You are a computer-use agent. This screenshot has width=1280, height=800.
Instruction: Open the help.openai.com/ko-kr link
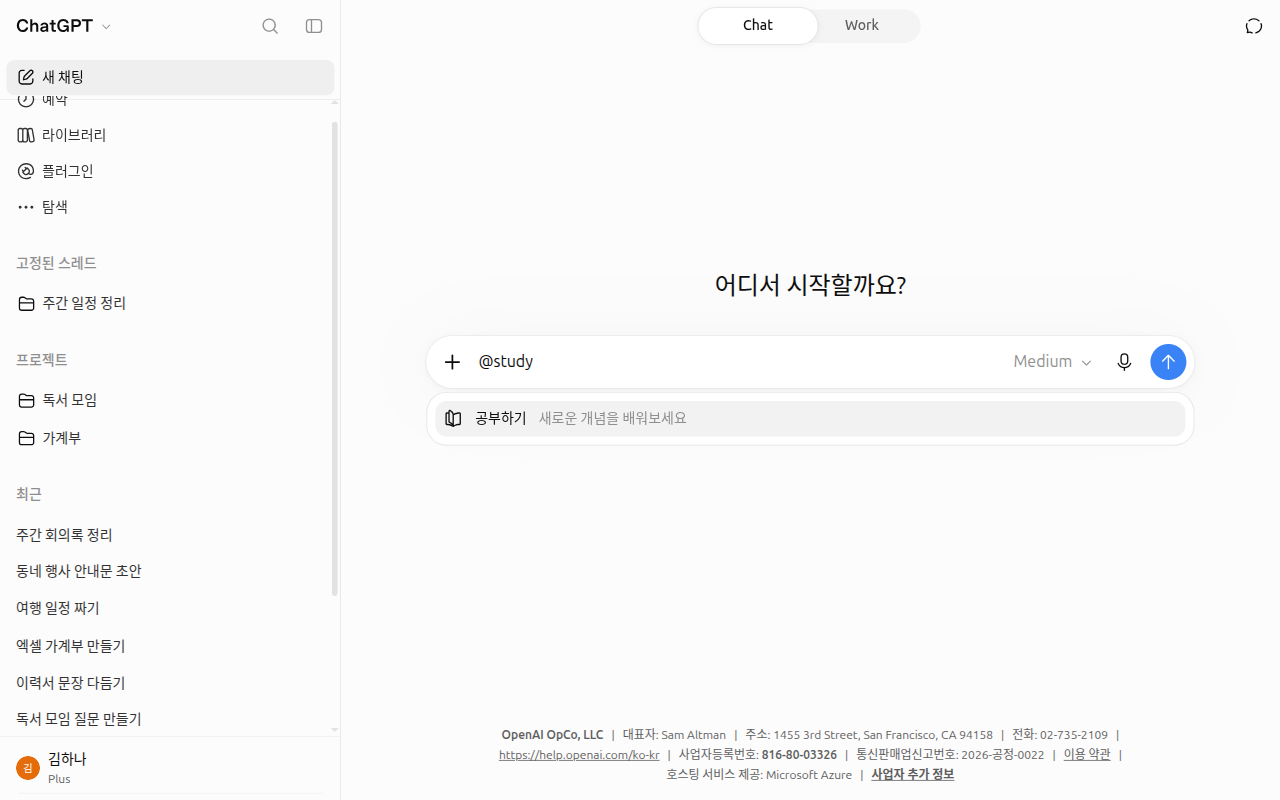pyautogui.click(x=579, y=755)
